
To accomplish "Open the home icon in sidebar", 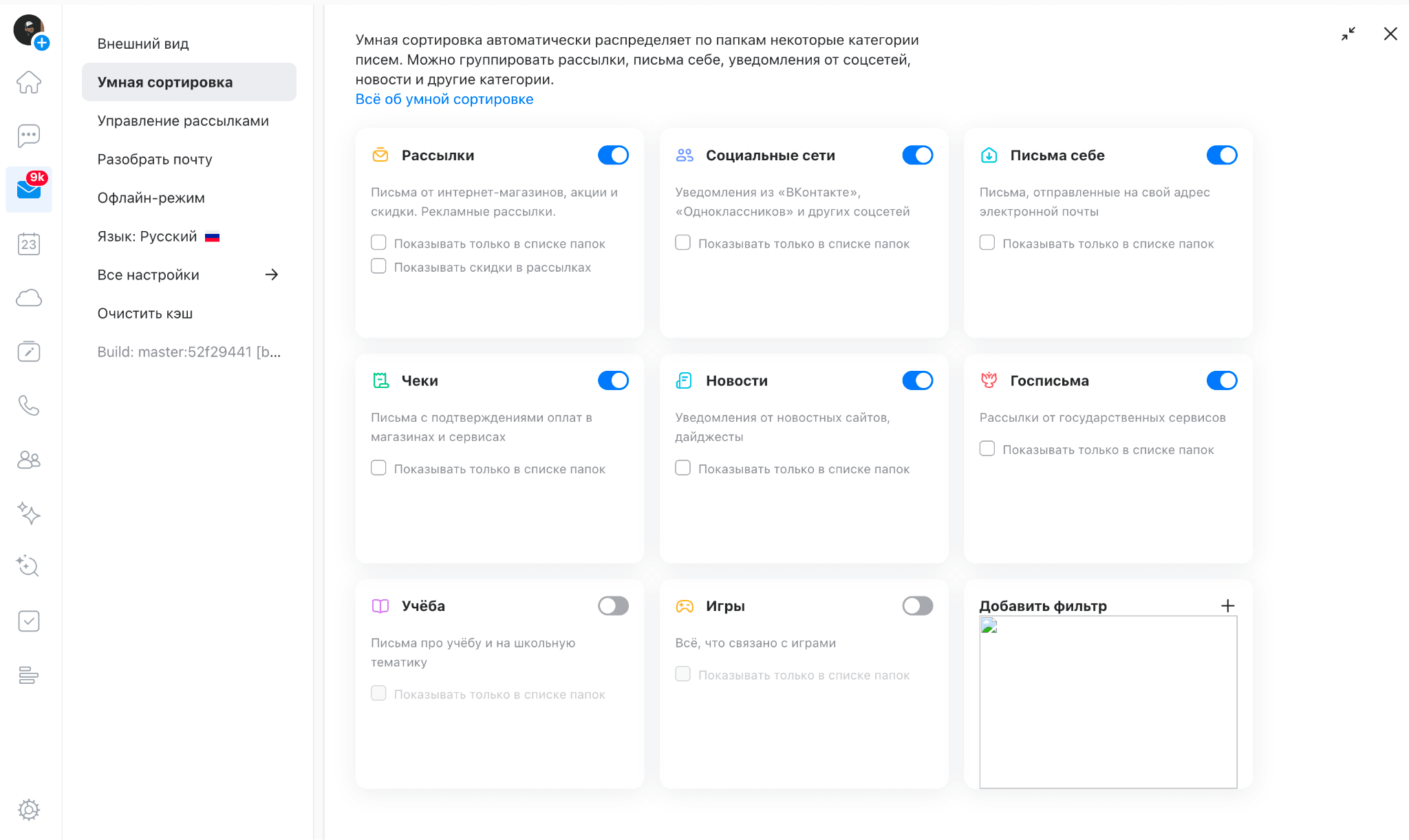I will [x=29, y=82].
